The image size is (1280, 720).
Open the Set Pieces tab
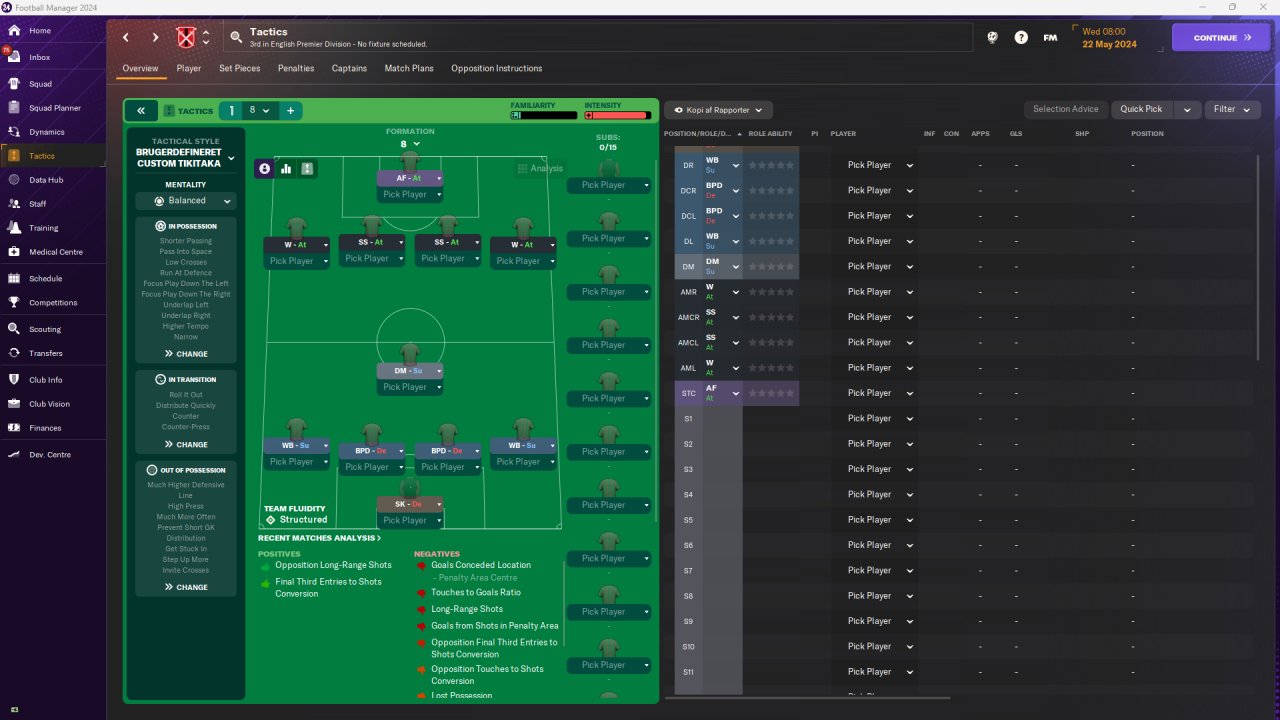(240, 68)
